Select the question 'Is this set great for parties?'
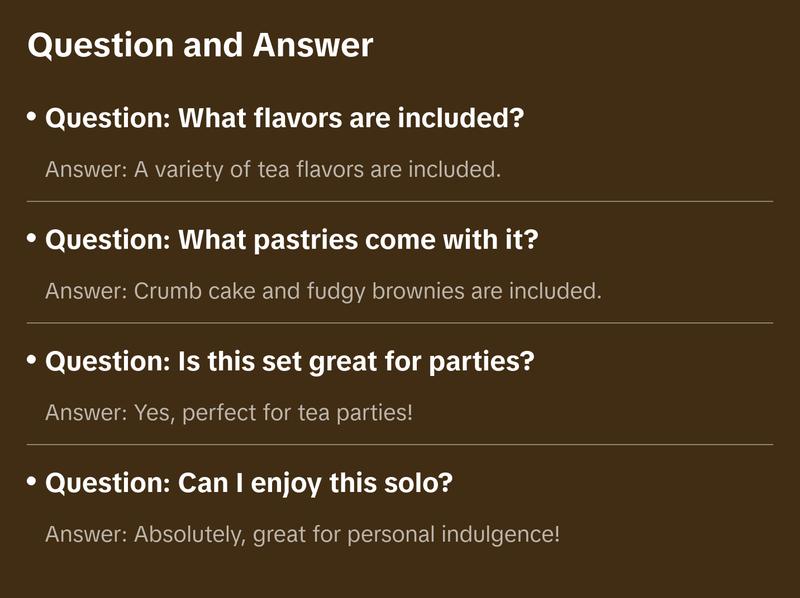 point(290,362)
